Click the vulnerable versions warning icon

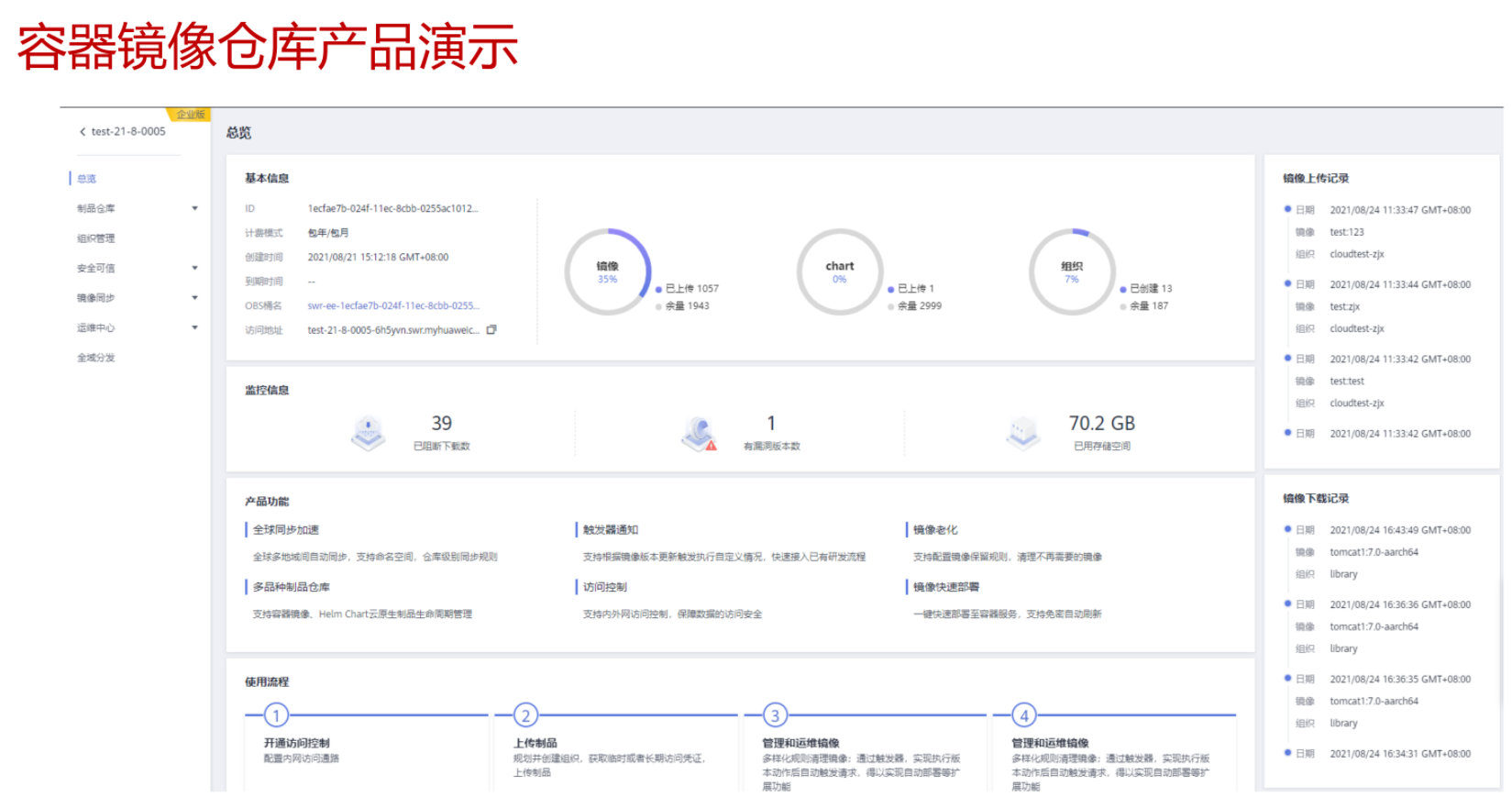point(700,433)
